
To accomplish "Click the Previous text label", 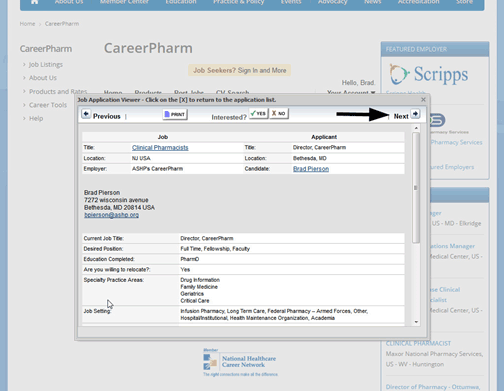I will pos(107,116).
